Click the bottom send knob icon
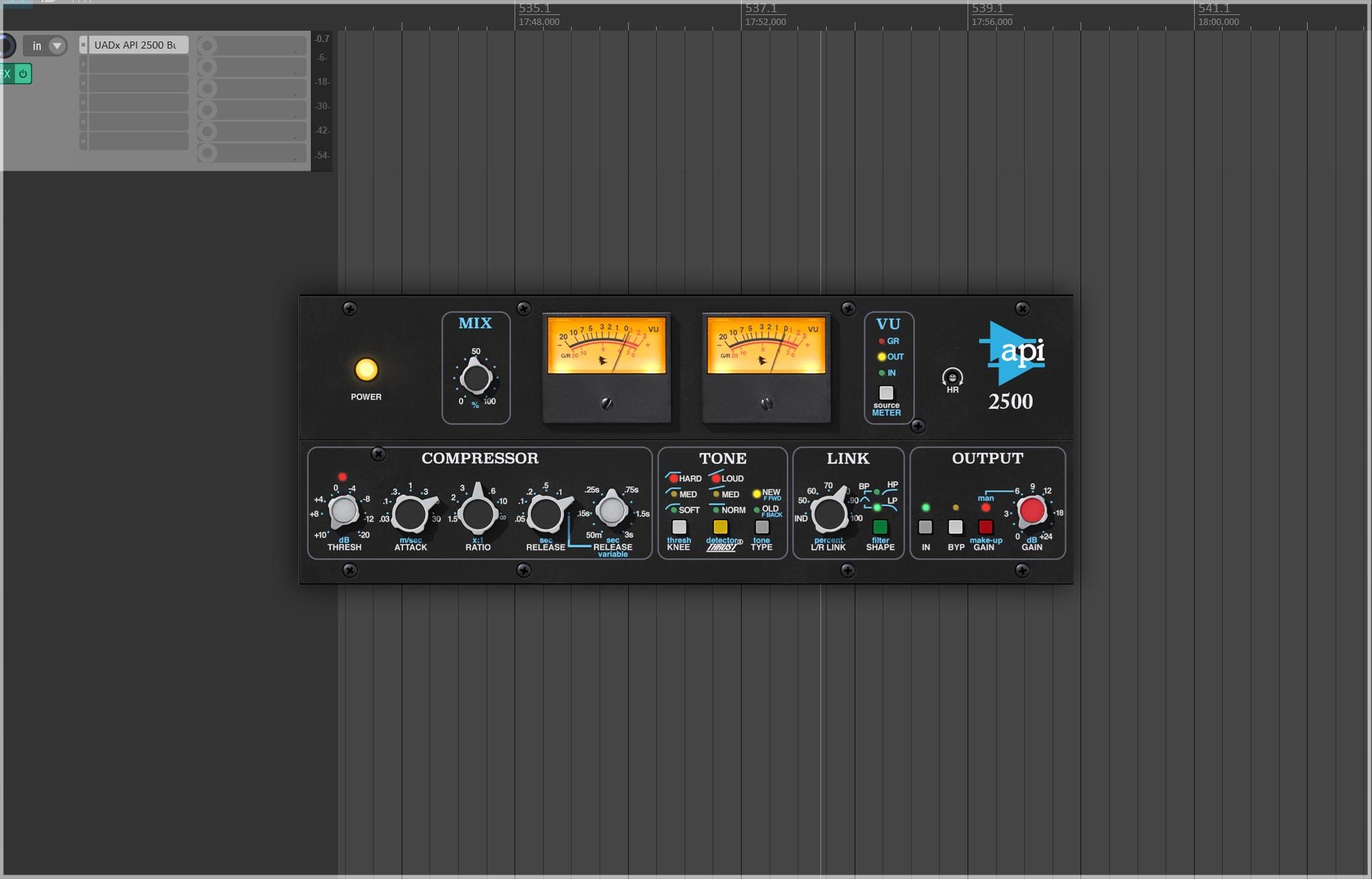 click(207, 152)
